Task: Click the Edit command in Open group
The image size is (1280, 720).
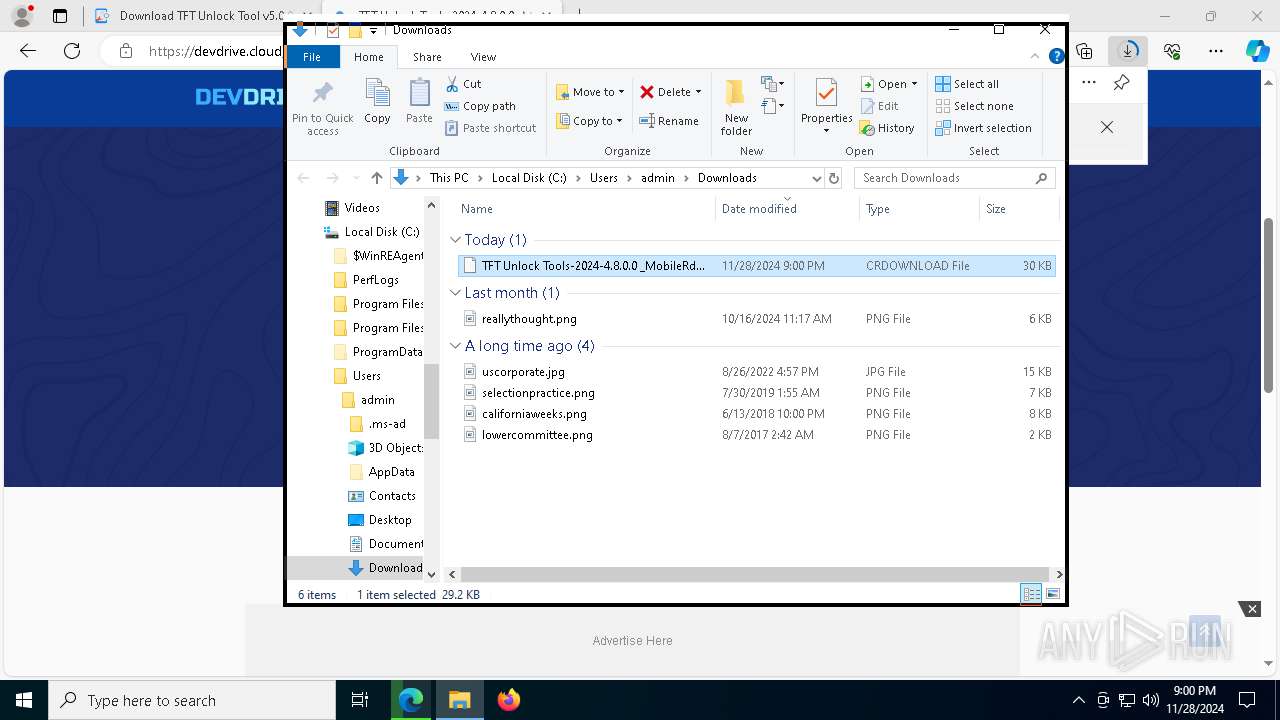Action: point(880,106)
